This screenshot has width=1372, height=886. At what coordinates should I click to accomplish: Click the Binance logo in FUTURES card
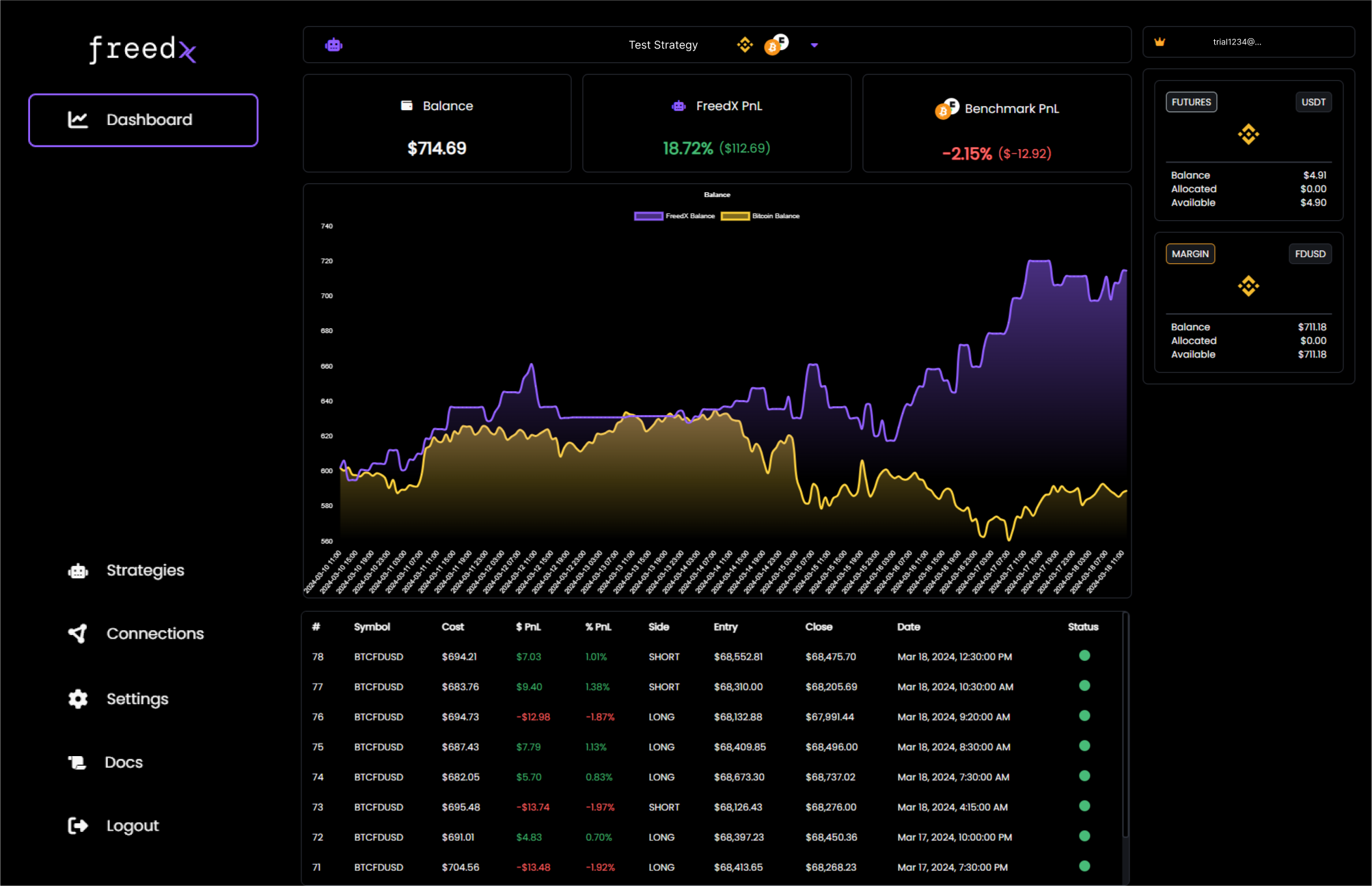point(1248,134)
